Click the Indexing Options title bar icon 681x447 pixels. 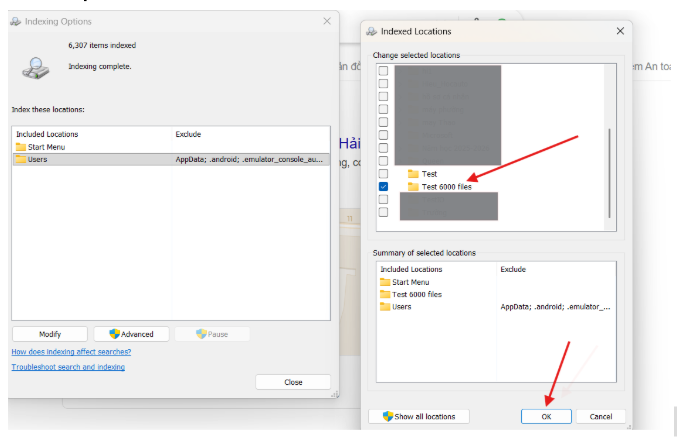coord(16,21)
